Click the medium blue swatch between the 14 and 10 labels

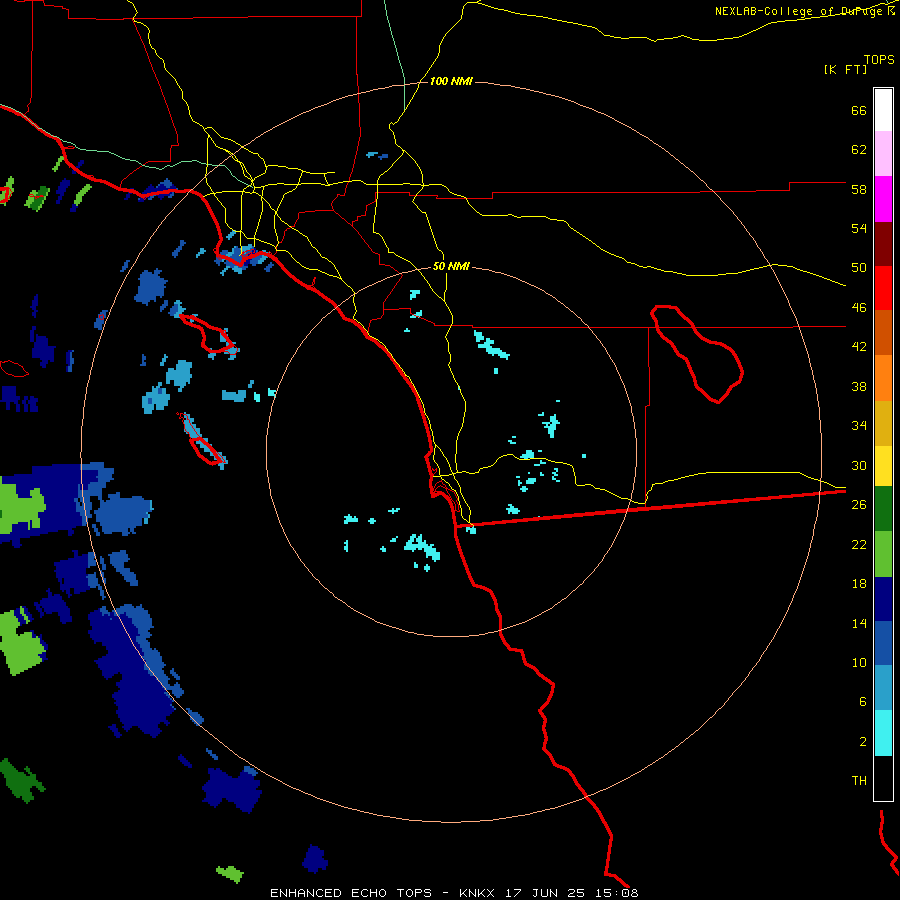883,643
